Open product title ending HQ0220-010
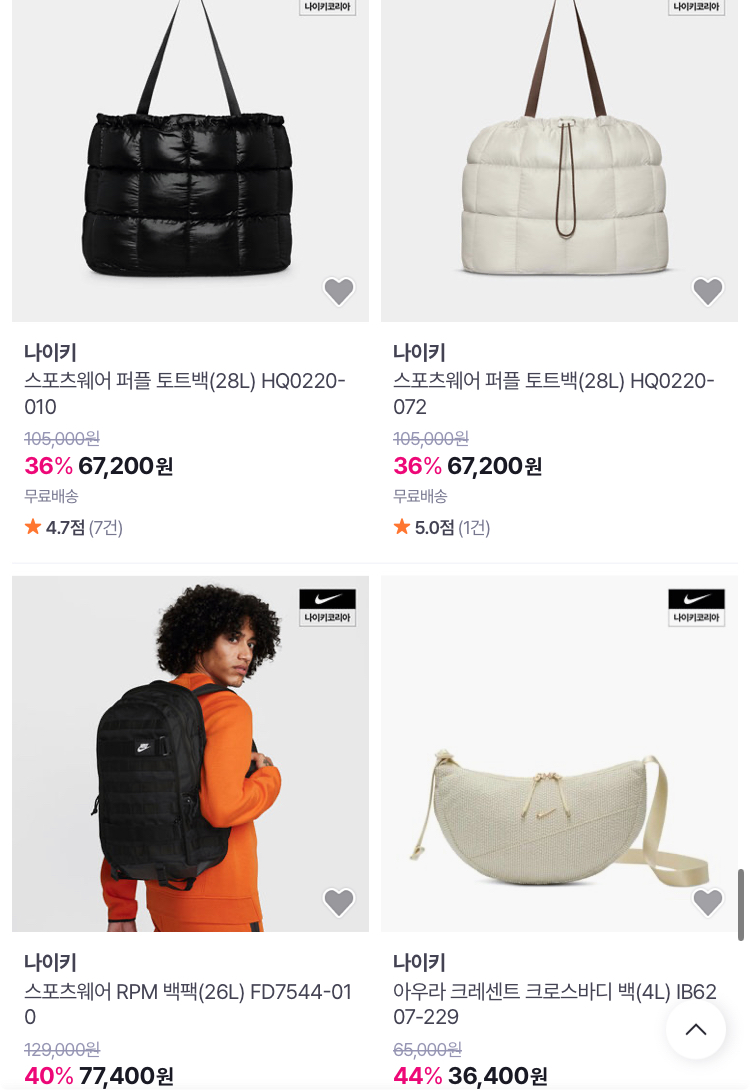 click(x=185, y=393)
